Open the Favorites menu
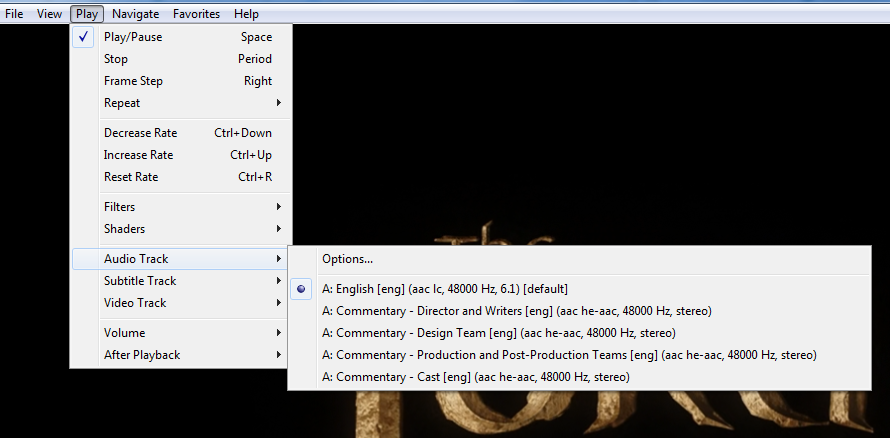The width and height of the screenshot is (890, 438). click(196, 14)
